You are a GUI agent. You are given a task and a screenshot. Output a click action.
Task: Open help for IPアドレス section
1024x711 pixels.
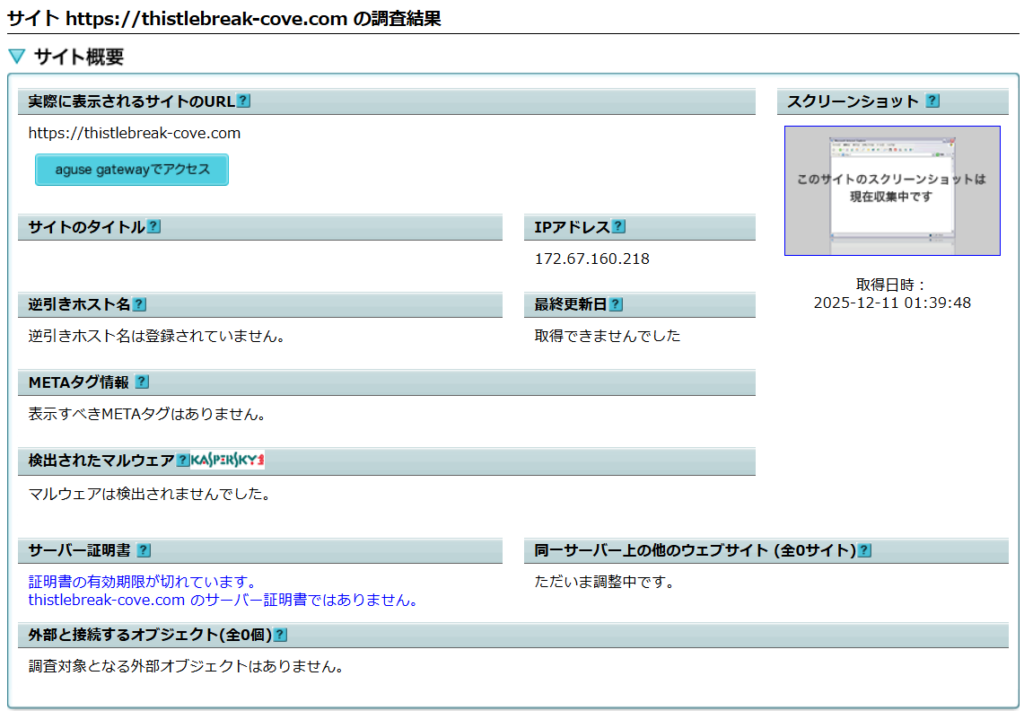tap(619, 227)
